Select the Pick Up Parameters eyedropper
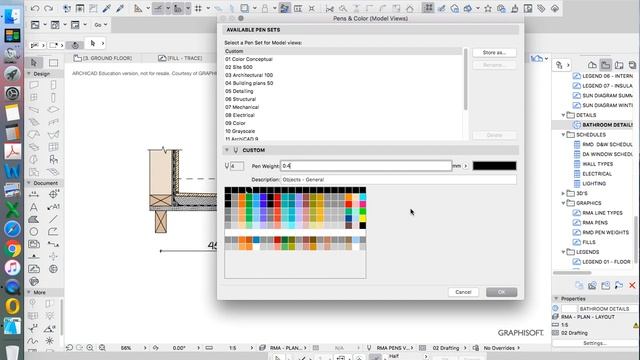This screenshot has height=360, width=640. [107, 8]
